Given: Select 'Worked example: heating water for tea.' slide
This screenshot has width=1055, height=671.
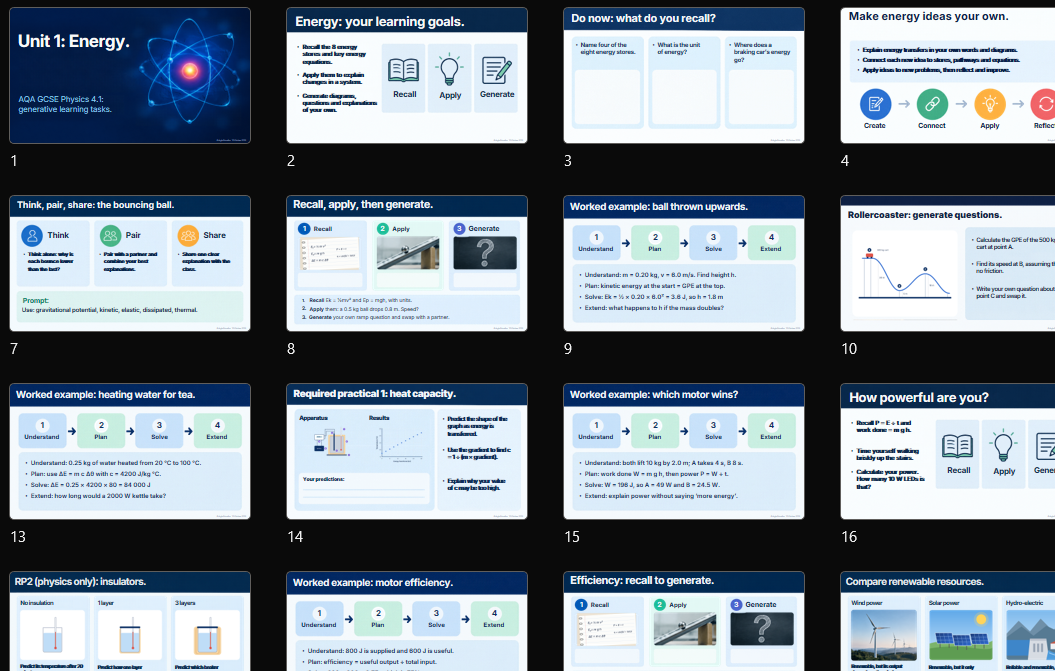Looking at the screenshot, I should pyautogui.click(x=130, y=451).
